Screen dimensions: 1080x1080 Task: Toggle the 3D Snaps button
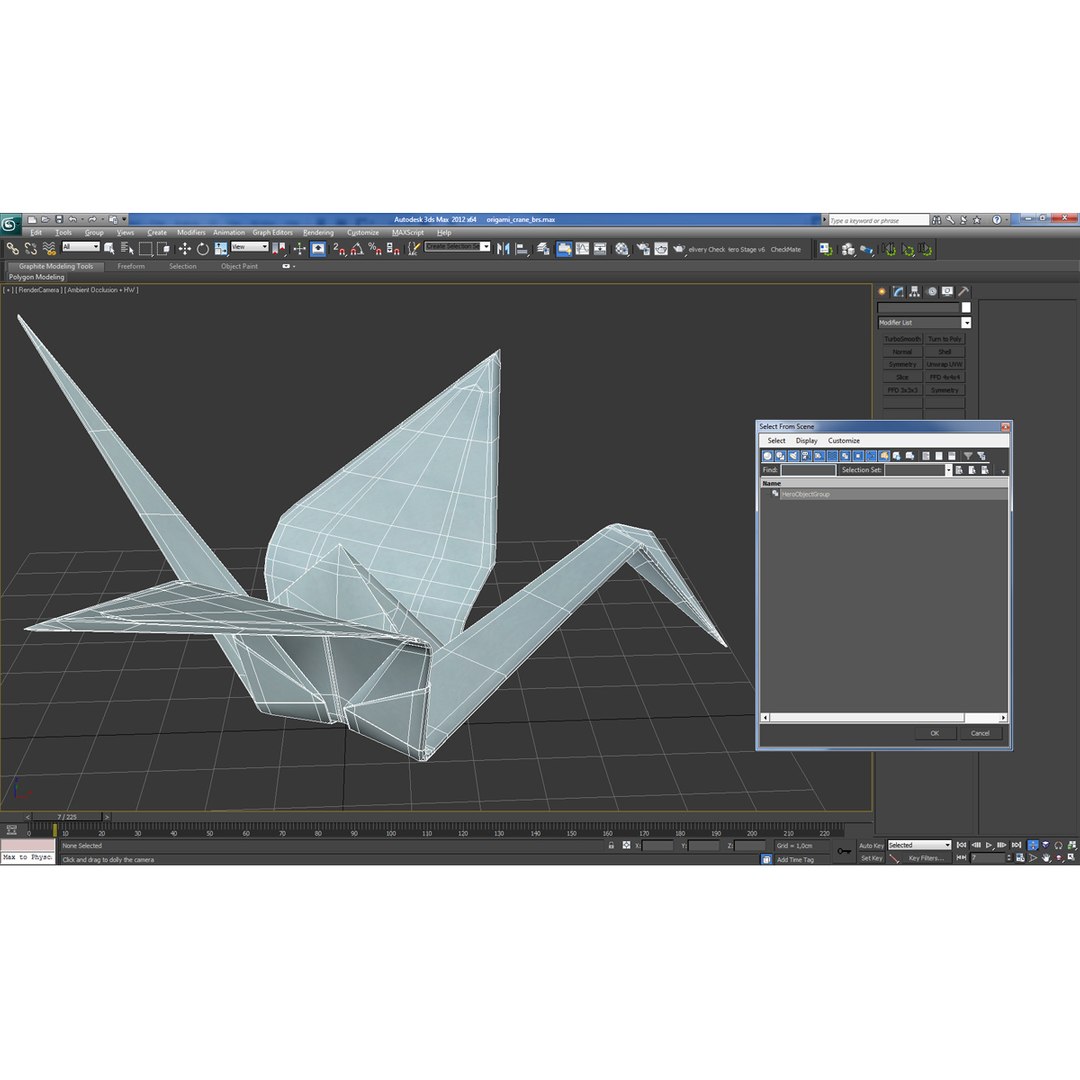tap(339, 249)
